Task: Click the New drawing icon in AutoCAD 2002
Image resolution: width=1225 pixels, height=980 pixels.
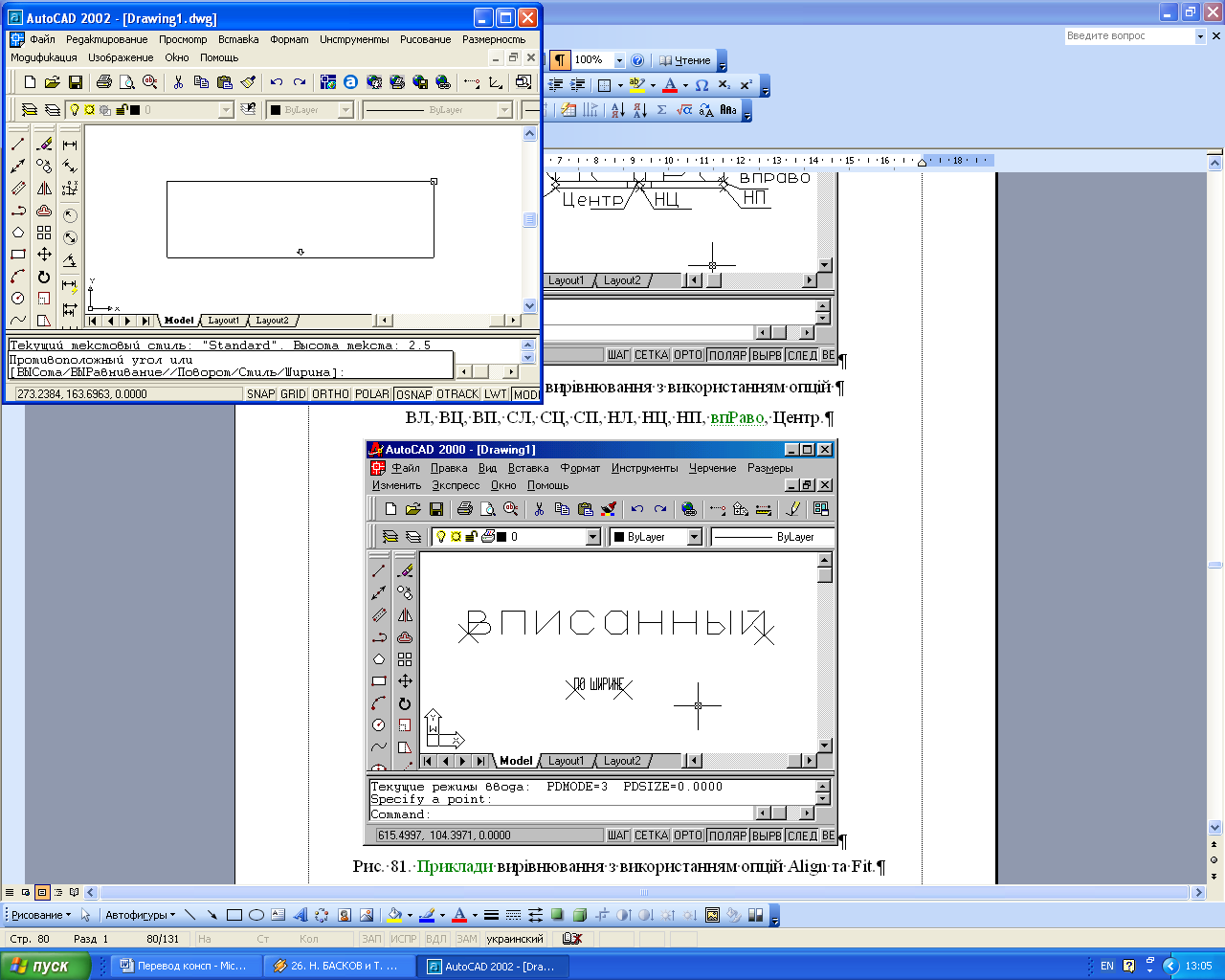Action: pos(30,82)
